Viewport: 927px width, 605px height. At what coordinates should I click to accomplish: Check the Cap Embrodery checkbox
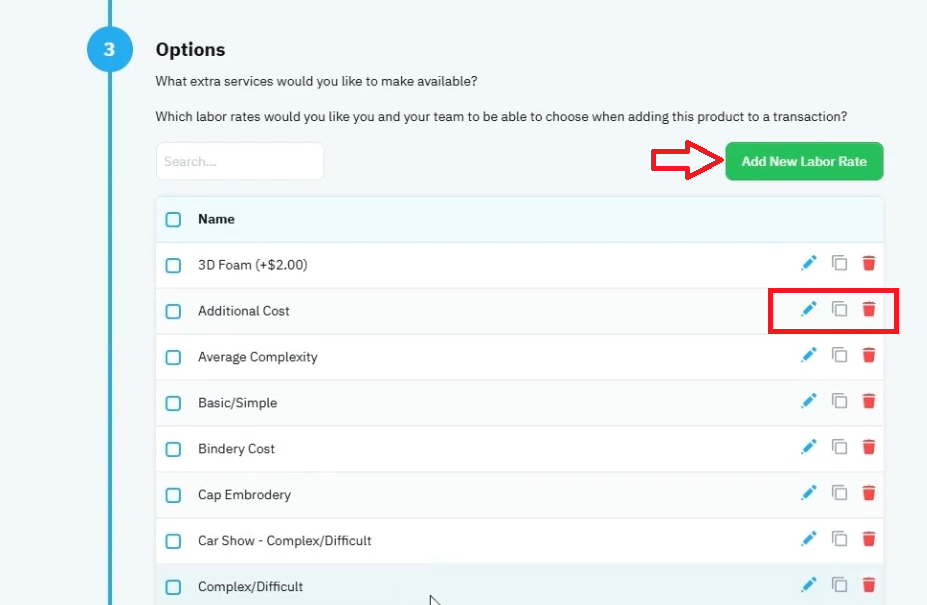(x=173, y=495)
